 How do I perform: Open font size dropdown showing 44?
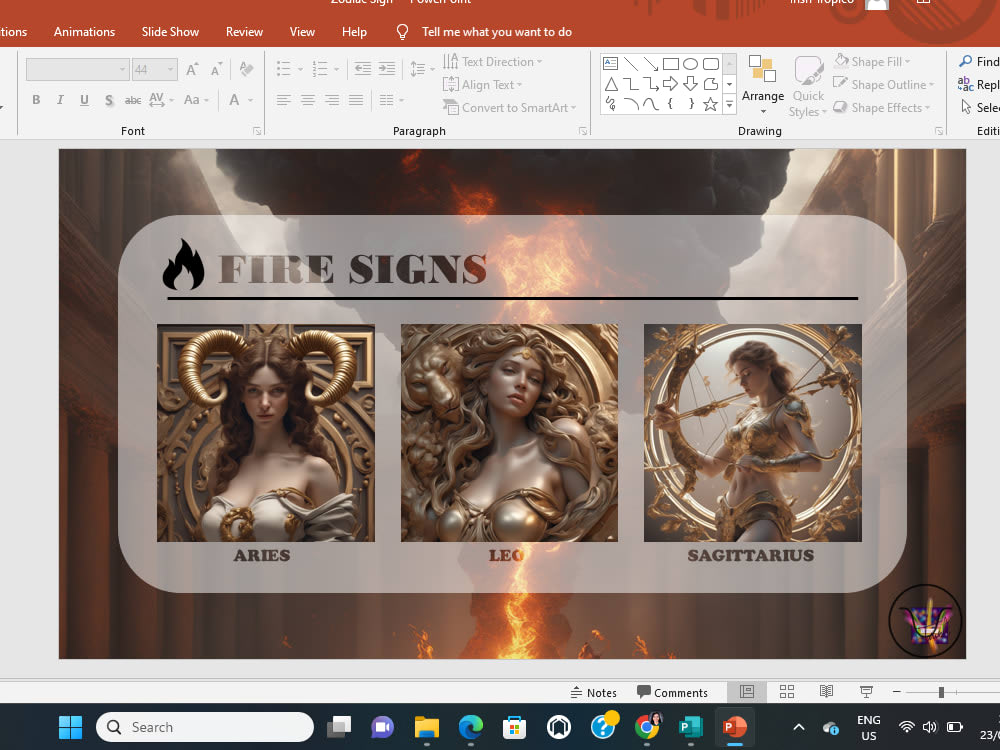coord(154,70)
